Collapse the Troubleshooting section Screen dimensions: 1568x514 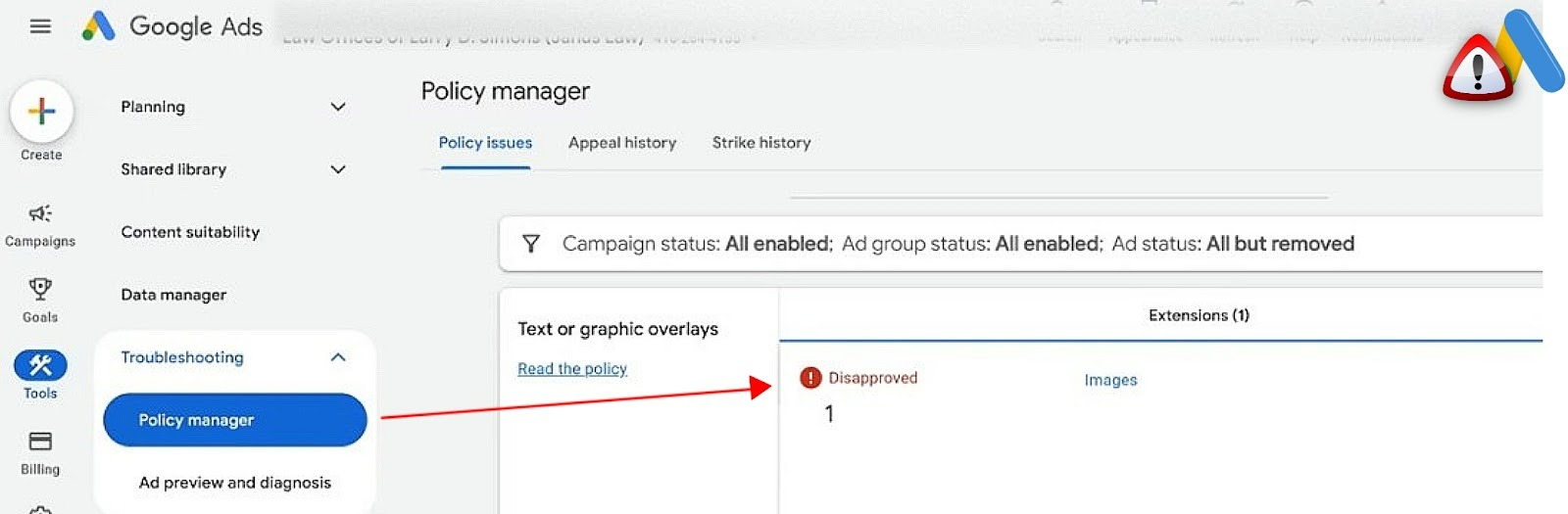pyautogui.click(x=338, y=357)
